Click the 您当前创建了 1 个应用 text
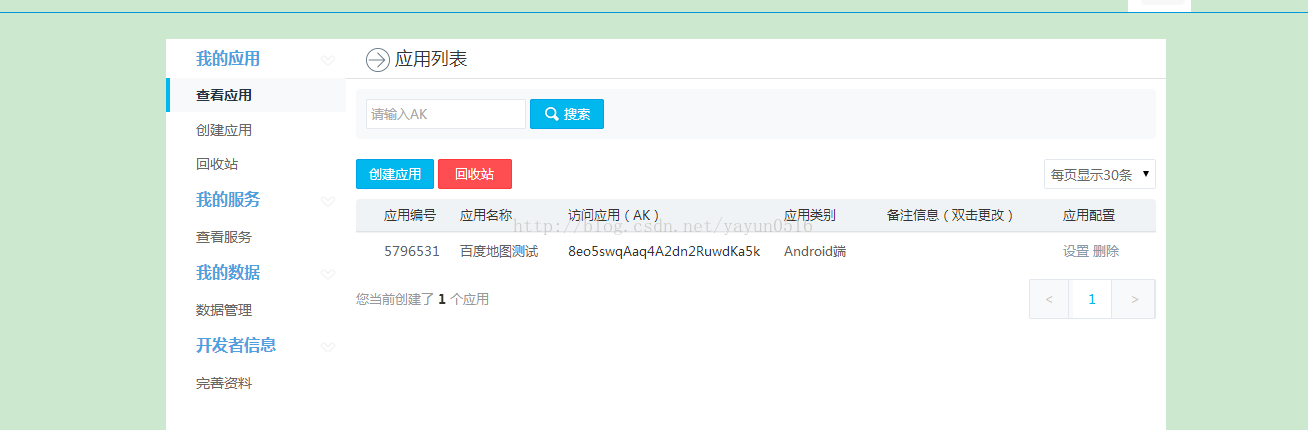The image size is (1308, 430). click(x=423, y=299)
